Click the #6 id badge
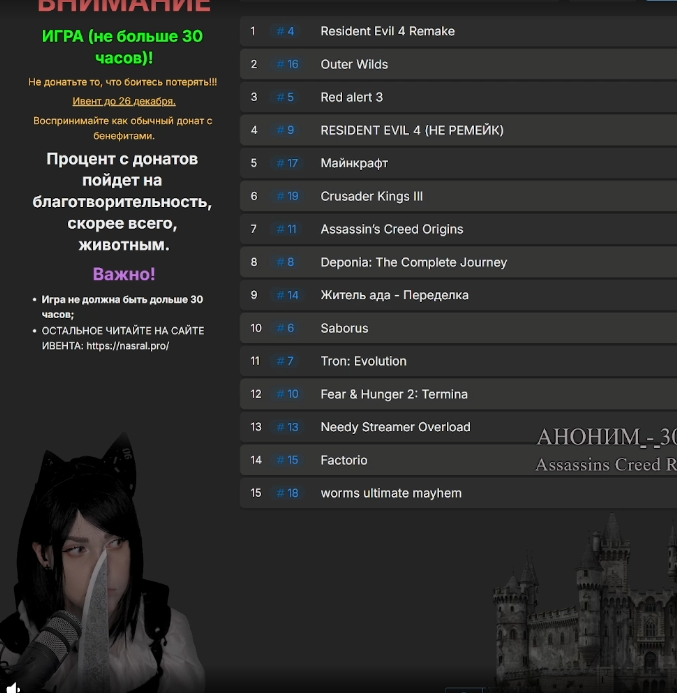 point(285,328)
